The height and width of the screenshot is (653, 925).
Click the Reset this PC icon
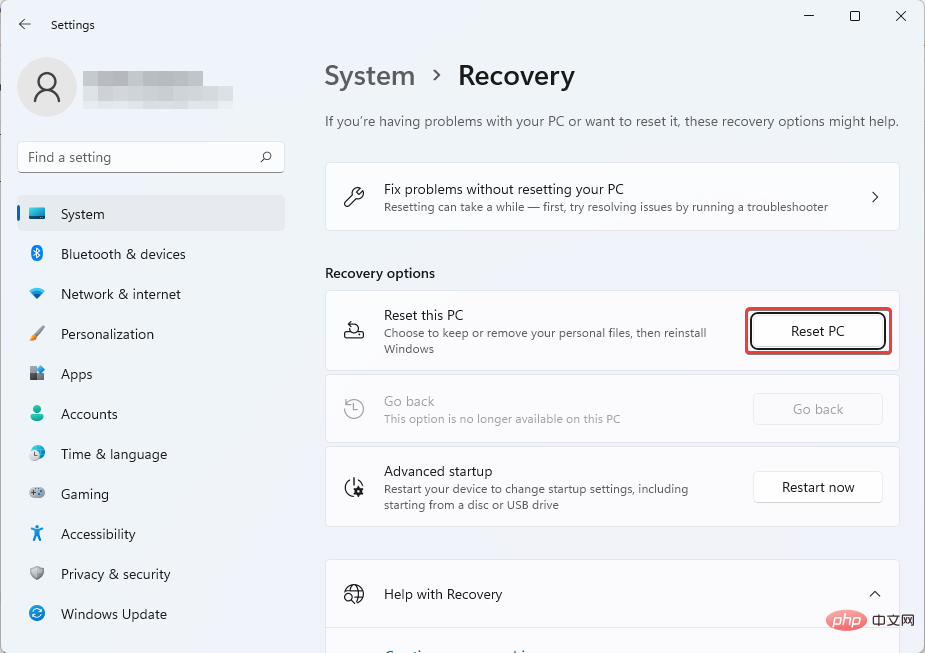pyautogui.click(x=354, y=331)
